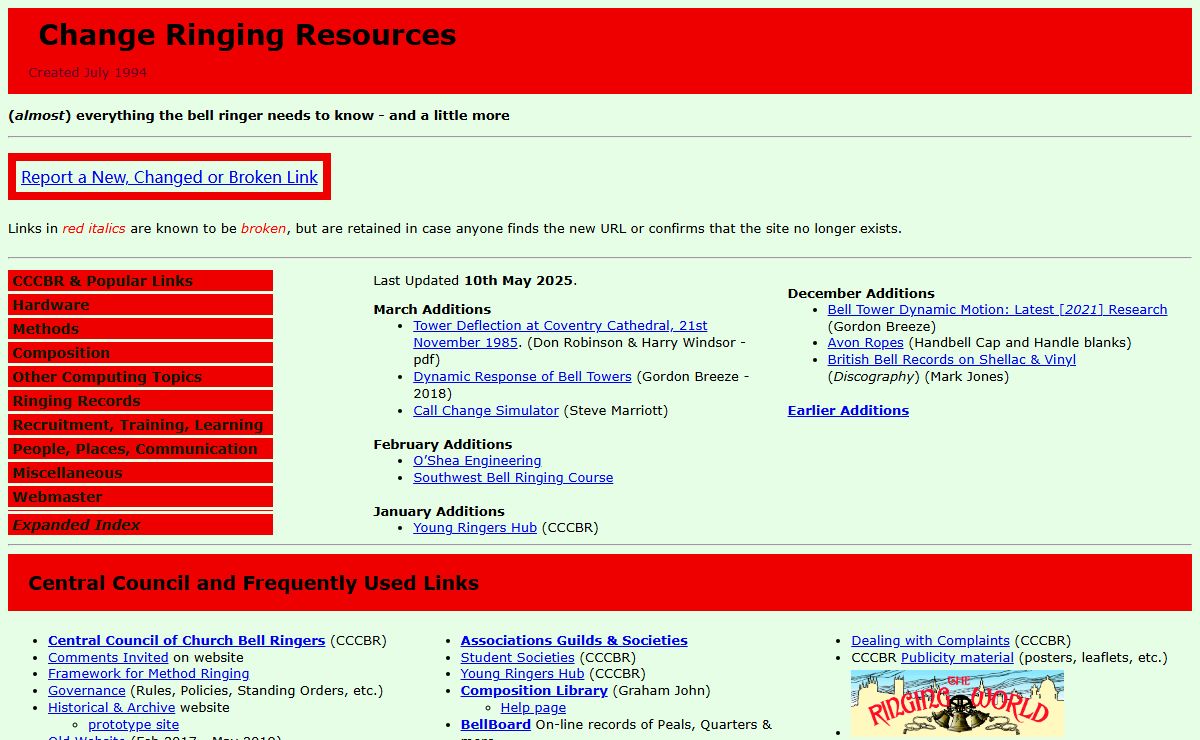Select the Miscellaneous menu item

coord(140,473)
